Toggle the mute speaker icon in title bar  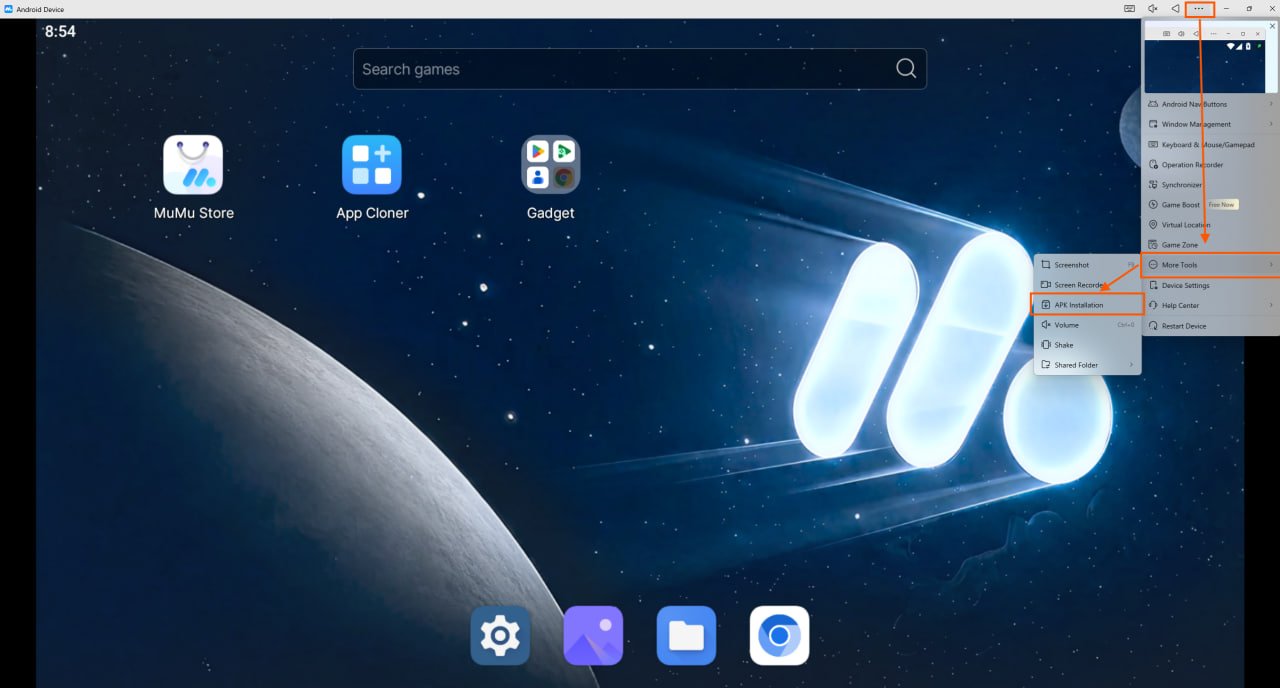(x=1152, y=8)
